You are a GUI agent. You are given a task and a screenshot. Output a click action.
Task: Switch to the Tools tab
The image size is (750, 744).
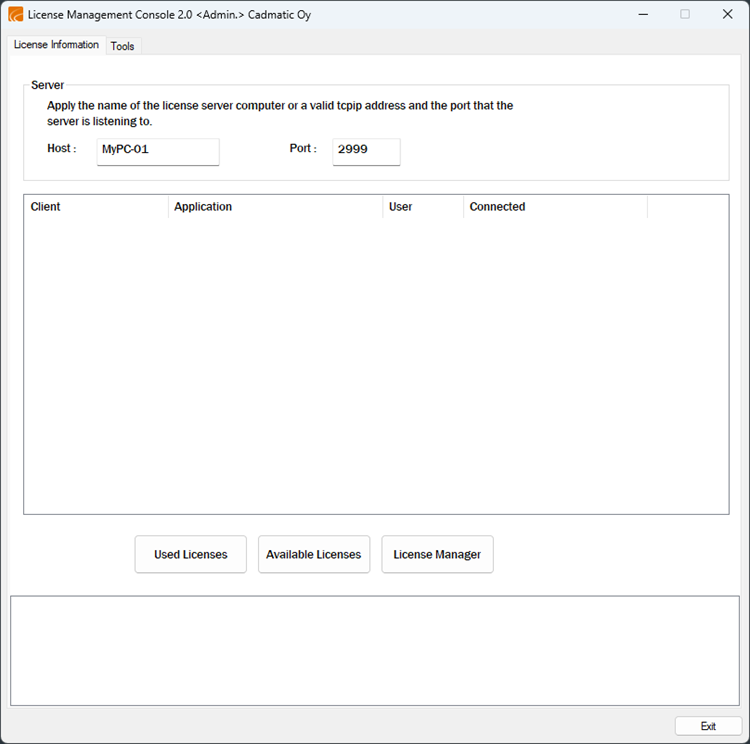coord(123,46)
